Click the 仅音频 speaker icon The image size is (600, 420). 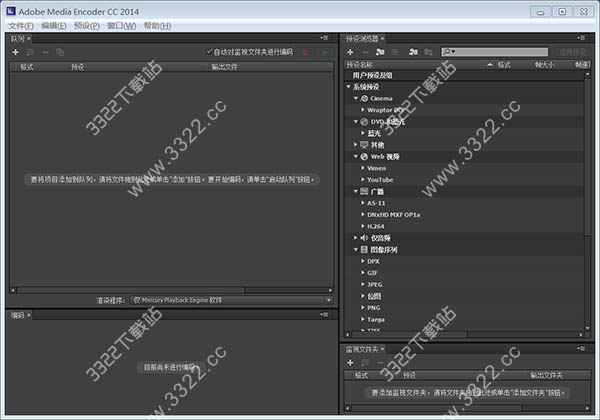[364, 238]
